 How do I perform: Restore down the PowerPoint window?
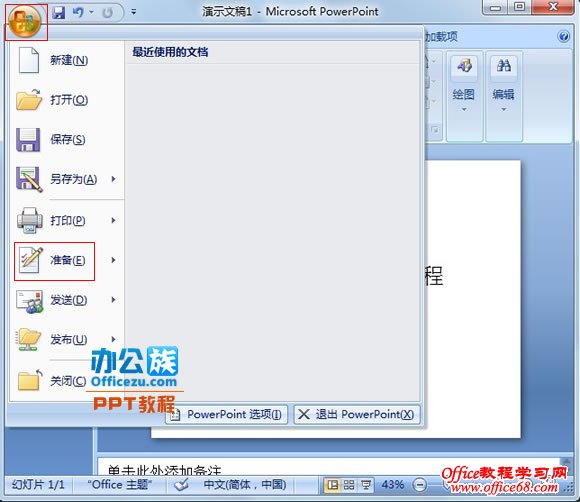[x=520, y=7]
